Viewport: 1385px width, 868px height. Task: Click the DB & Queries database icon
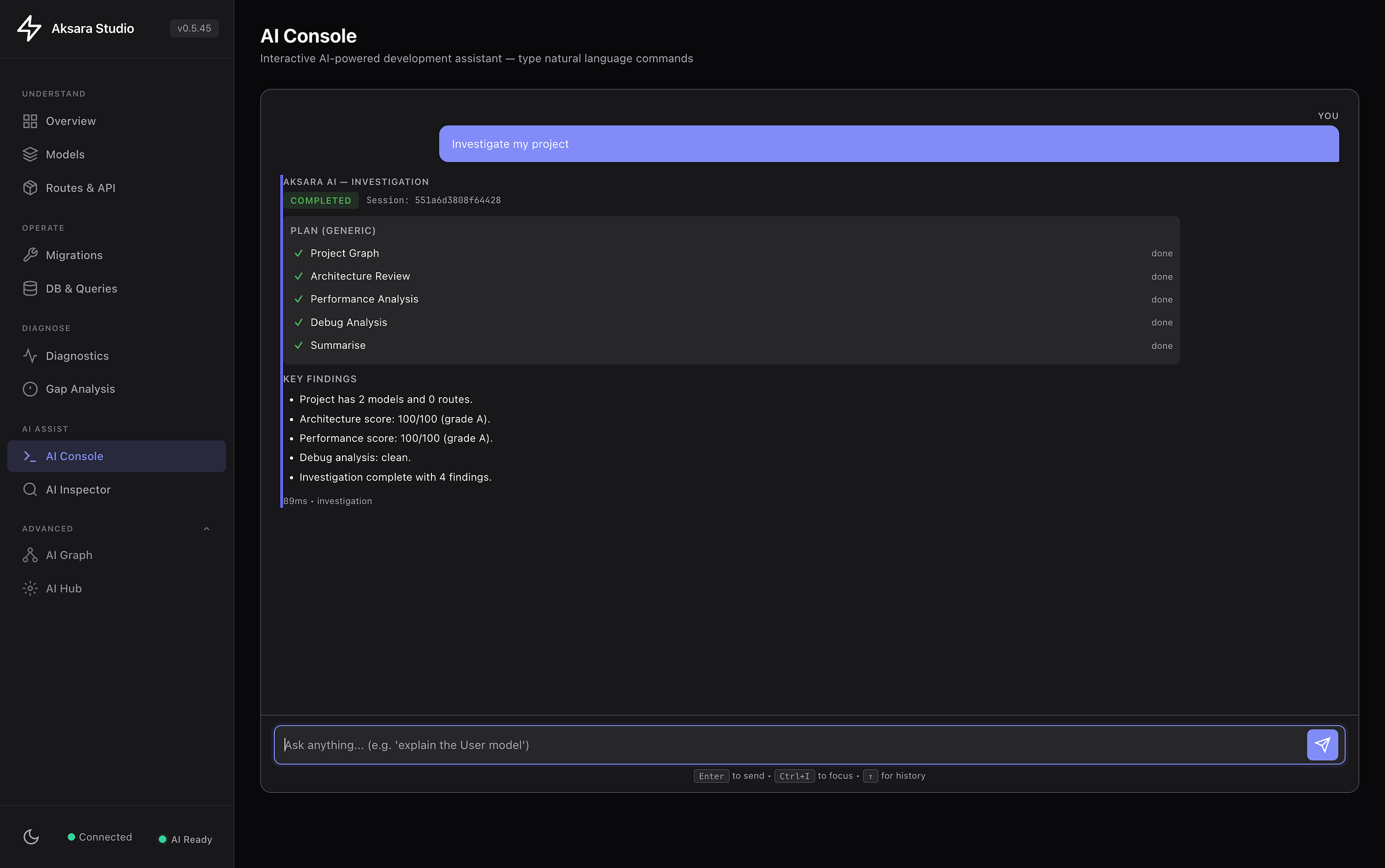point(30,288)
